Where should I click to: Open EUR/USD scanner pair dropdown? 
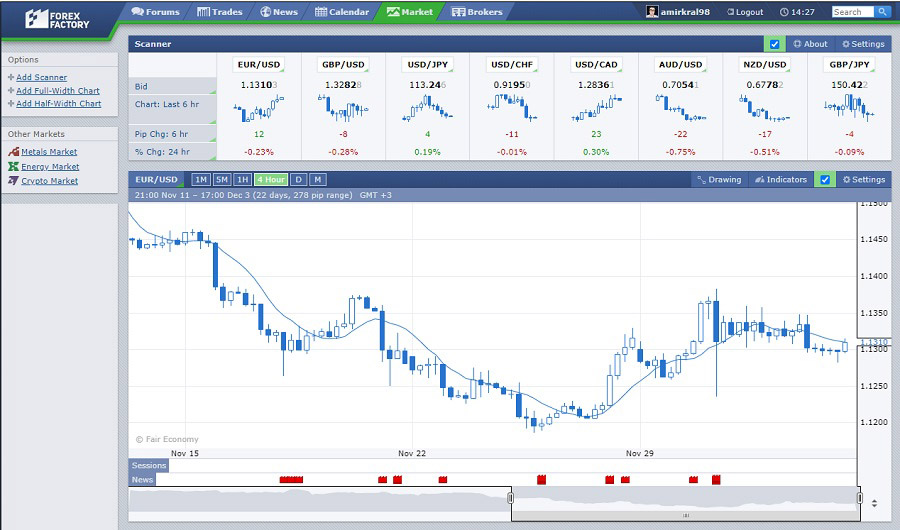259,64
